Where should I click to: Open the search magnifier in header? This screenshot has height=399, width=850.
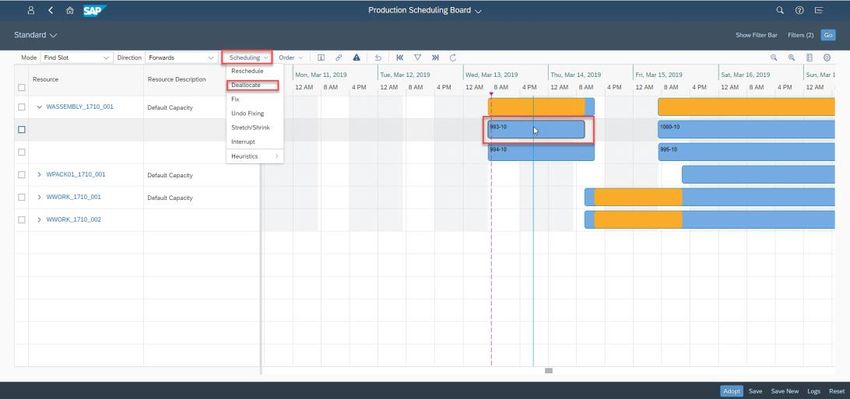click(x=780, y=10)
